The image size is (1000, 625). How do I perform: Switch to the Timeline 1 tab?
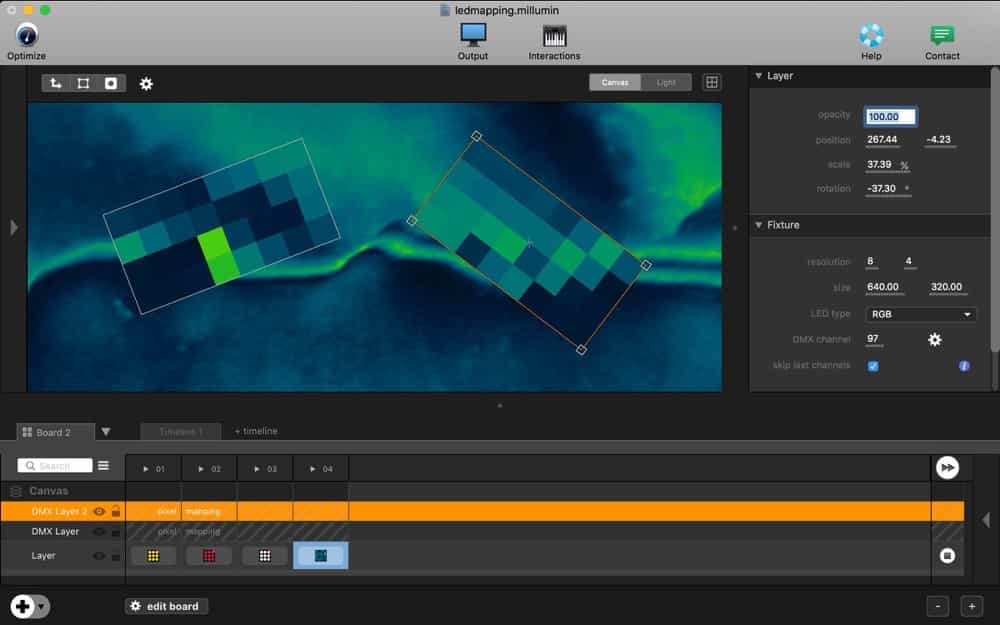click(x=180, y=431)
